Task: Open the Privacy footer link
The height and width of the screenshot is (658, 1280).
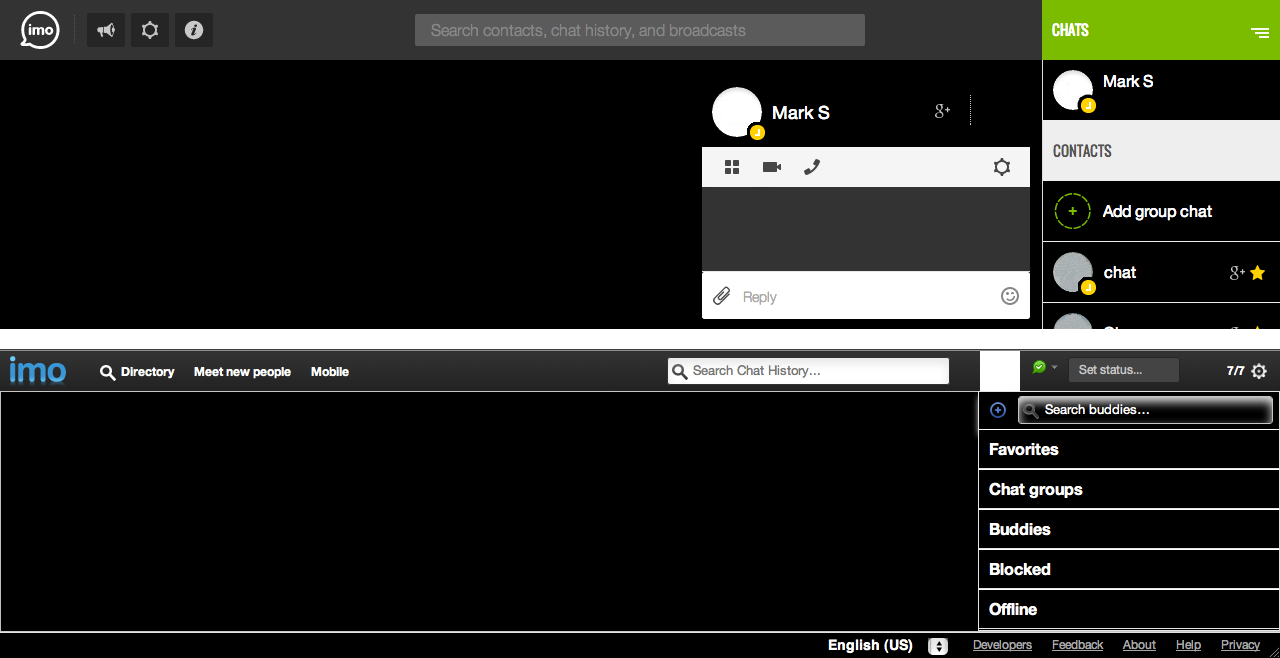Action: click(x=1240, y=645)
